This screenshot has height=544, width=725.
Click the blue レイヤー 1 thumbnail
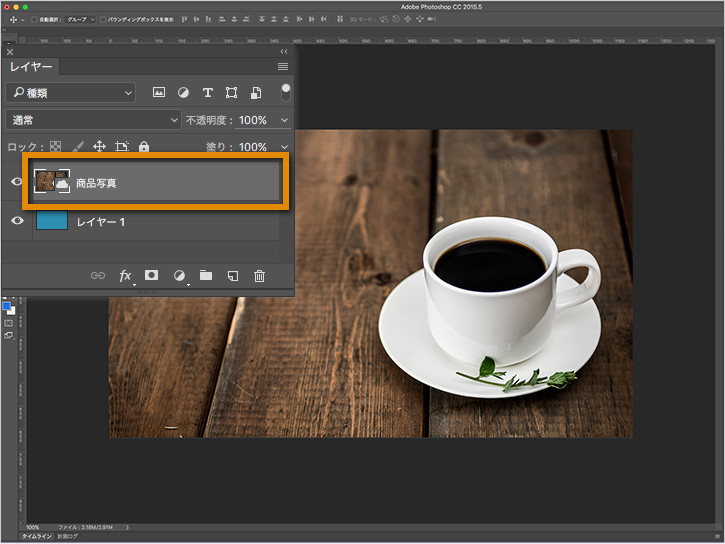(x=52, y=220)
